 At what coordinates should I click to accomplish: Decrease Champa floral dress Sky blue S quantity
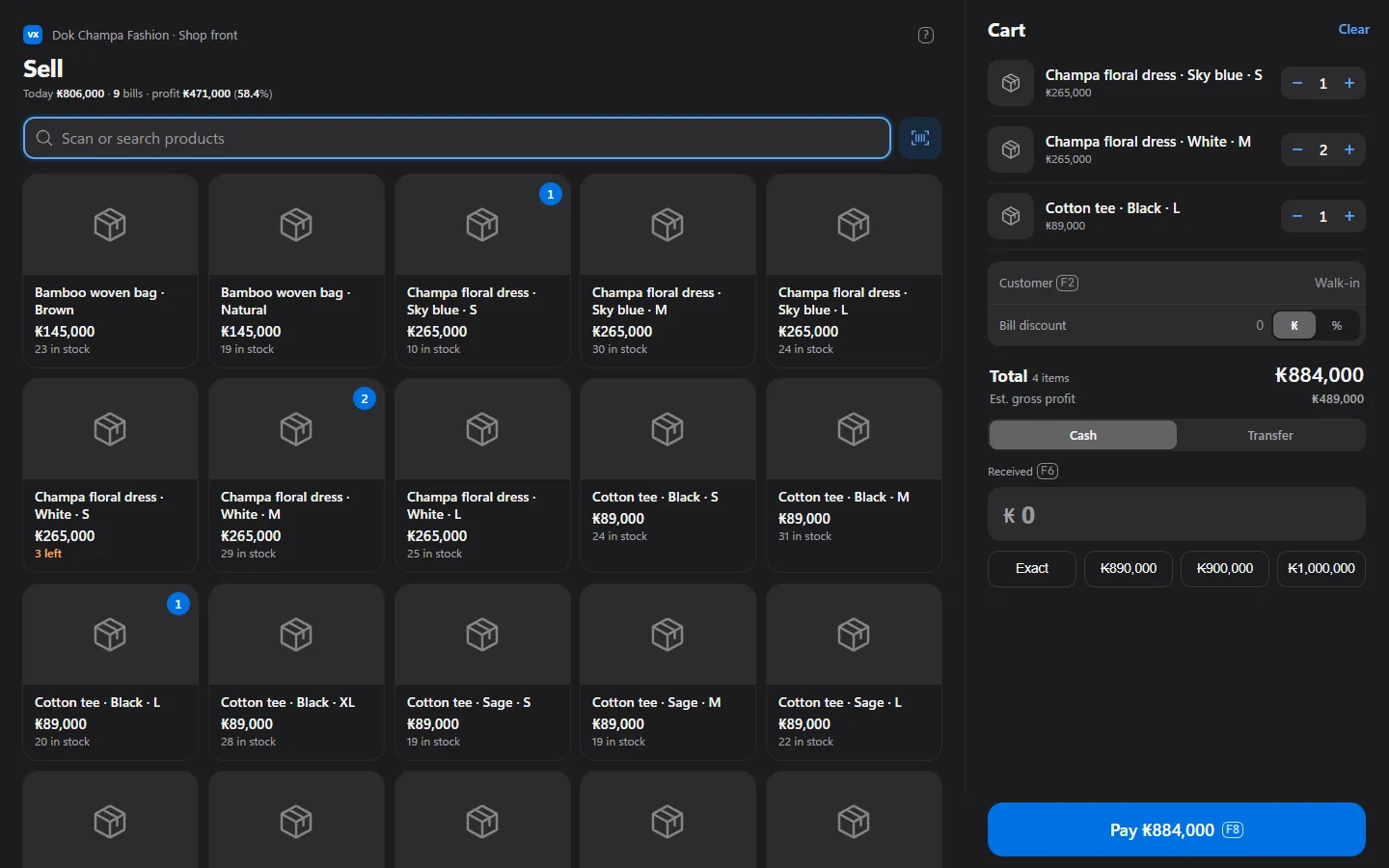[x=1297, y=84]
